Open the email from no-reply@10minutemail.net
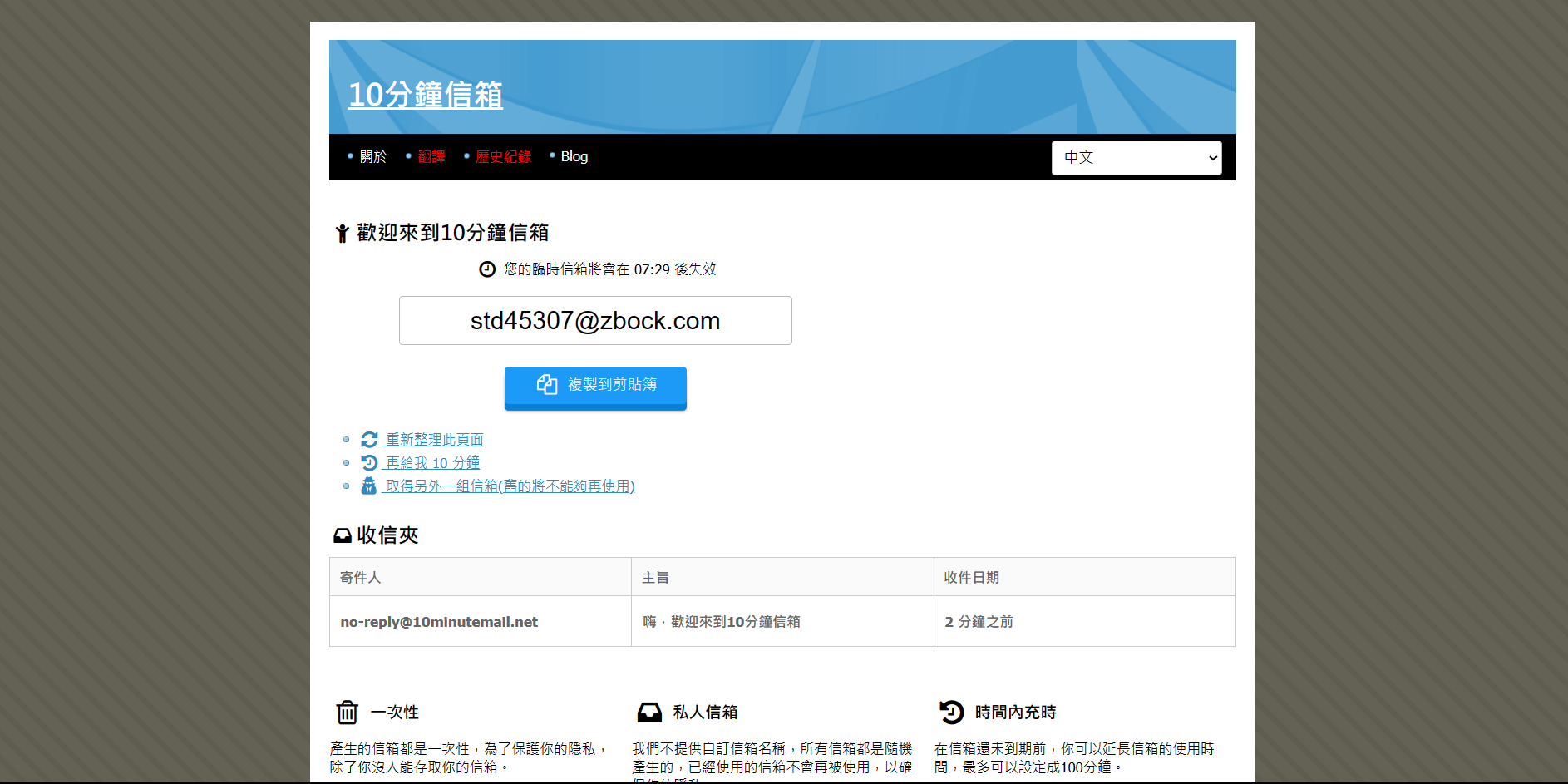1568x784 pixels. (439, 622)
